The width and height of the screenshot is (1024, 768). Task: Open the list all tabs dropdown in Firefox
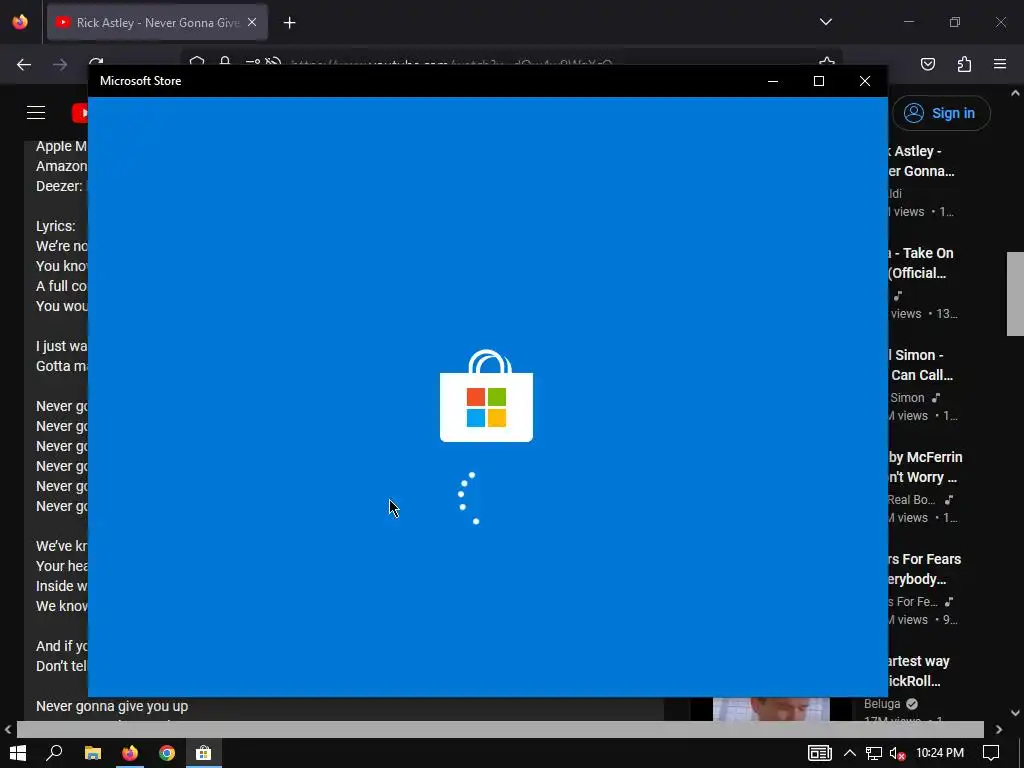[825, 22]
